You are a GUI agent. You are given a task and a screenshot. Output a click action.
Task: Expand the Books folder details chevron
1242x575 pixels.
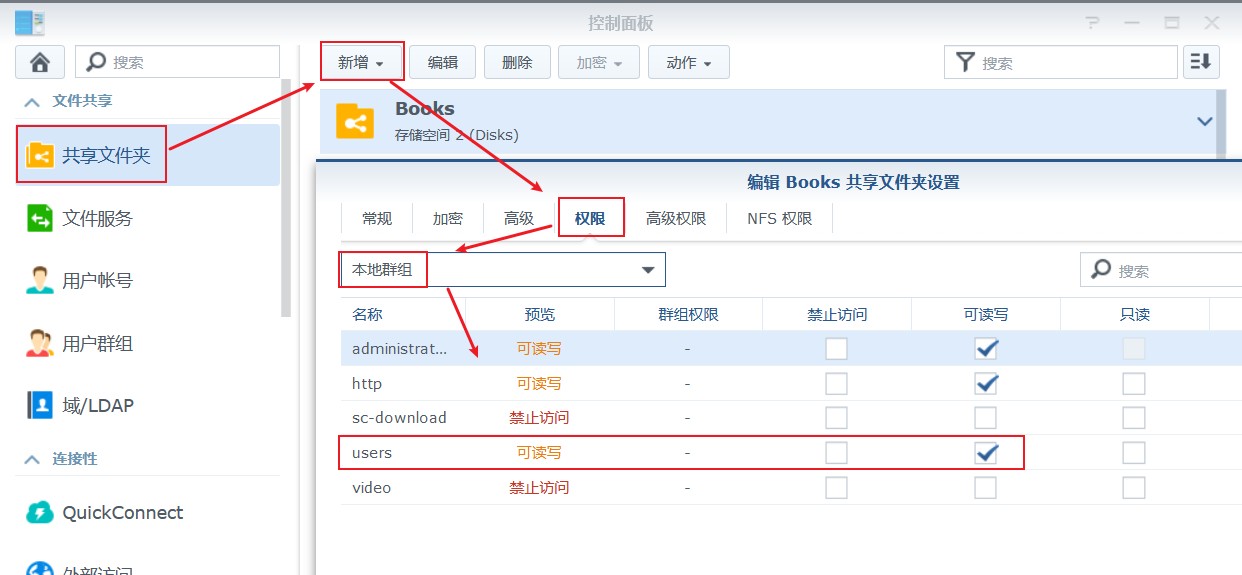[x=1204, y=122]
